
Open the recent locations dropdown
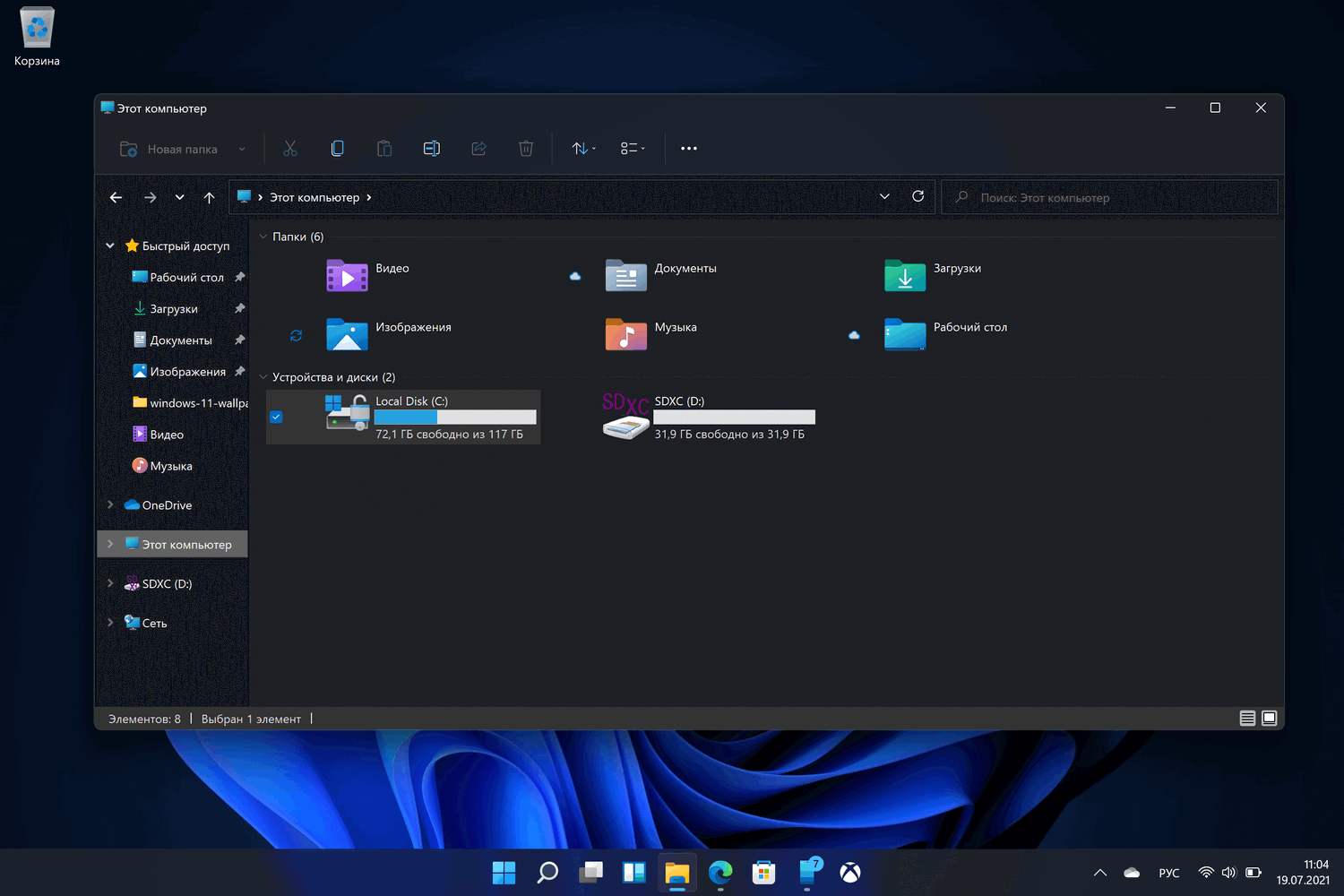180,197
